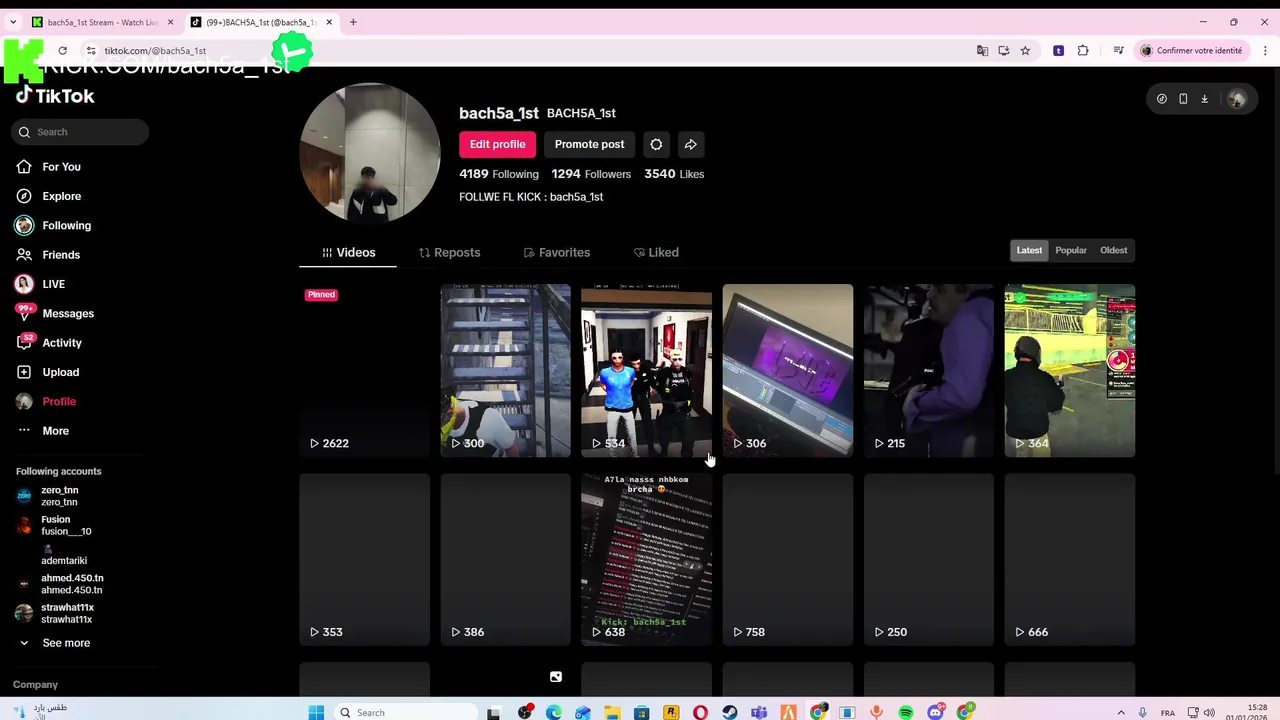The width and height of the screenshot is (1280, 720).
Task: Open the top-right profile avatar menu
Action: [1237, 99]
